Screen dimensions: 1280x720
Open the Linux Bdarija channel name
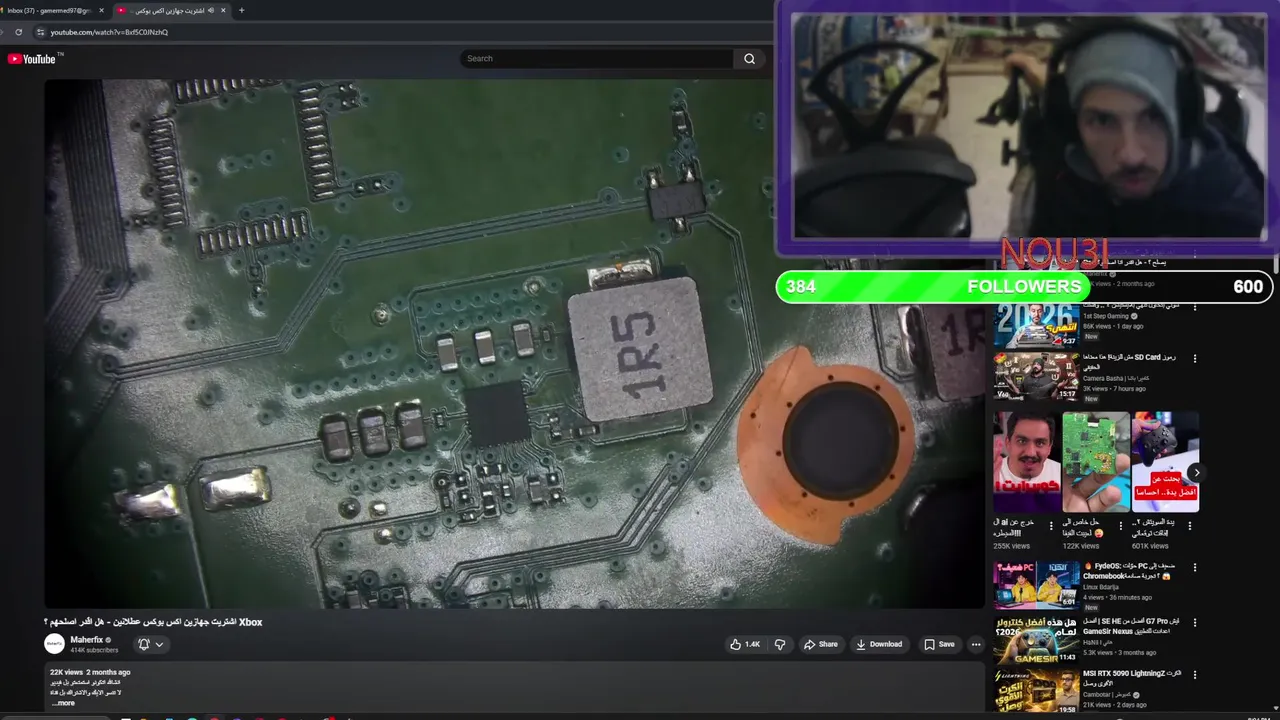click(1101, 587)
